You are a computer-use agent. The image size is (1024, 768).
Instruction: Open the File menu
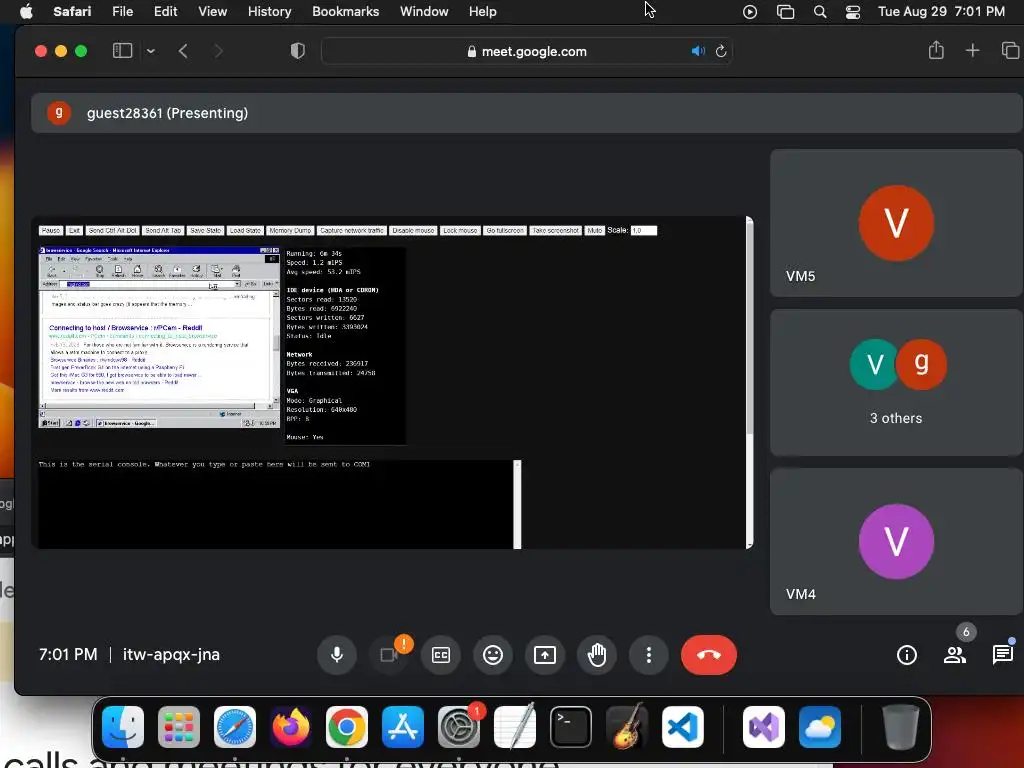[122, 11]
